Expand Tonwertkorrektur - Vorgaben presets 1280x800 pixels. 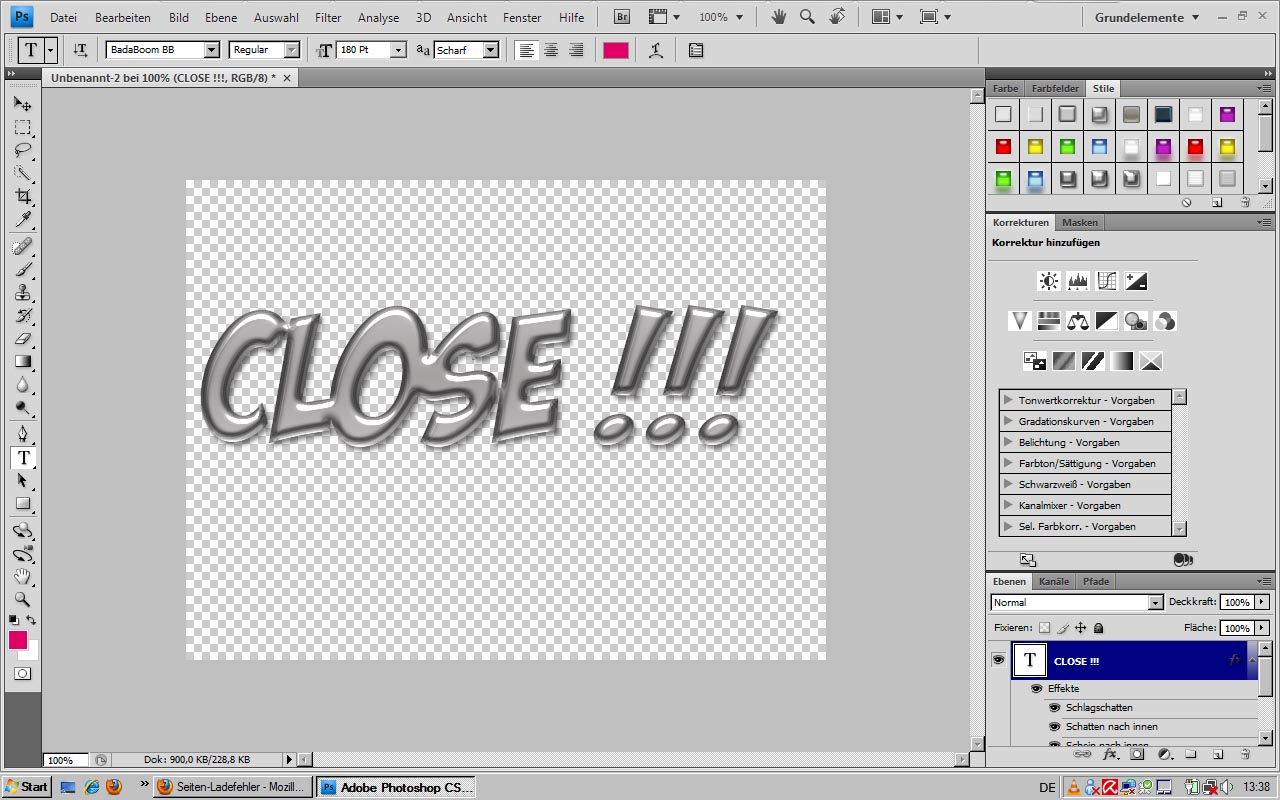[x=1008, y=400]
